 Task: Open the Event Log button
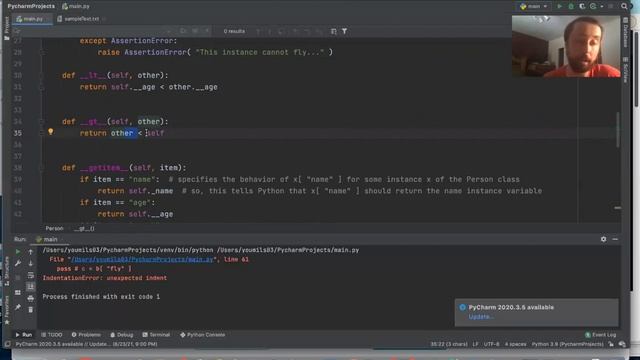tap(600, 335)
